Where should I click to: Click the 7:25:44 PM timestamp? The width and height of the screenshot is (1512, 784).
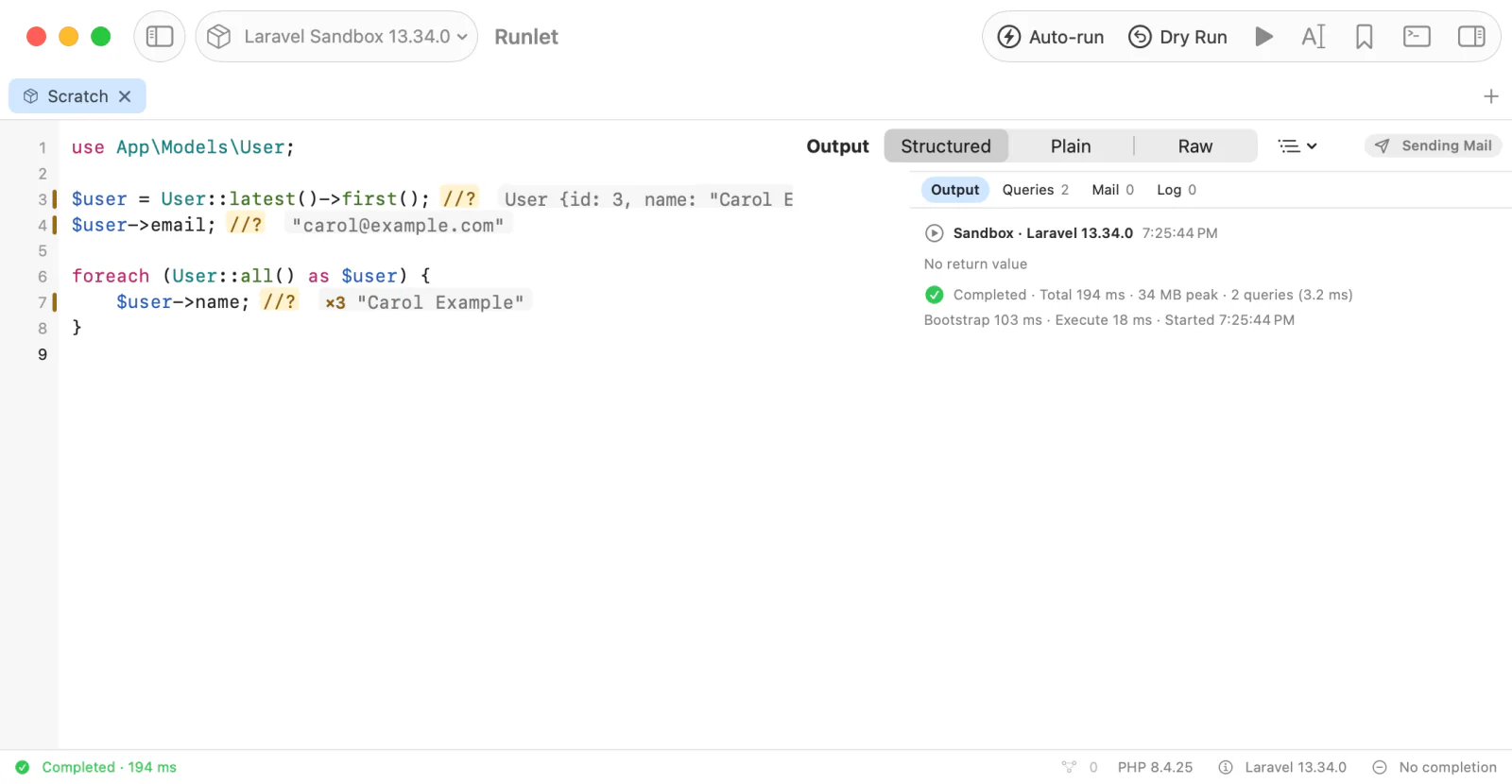click(1179, 233)
